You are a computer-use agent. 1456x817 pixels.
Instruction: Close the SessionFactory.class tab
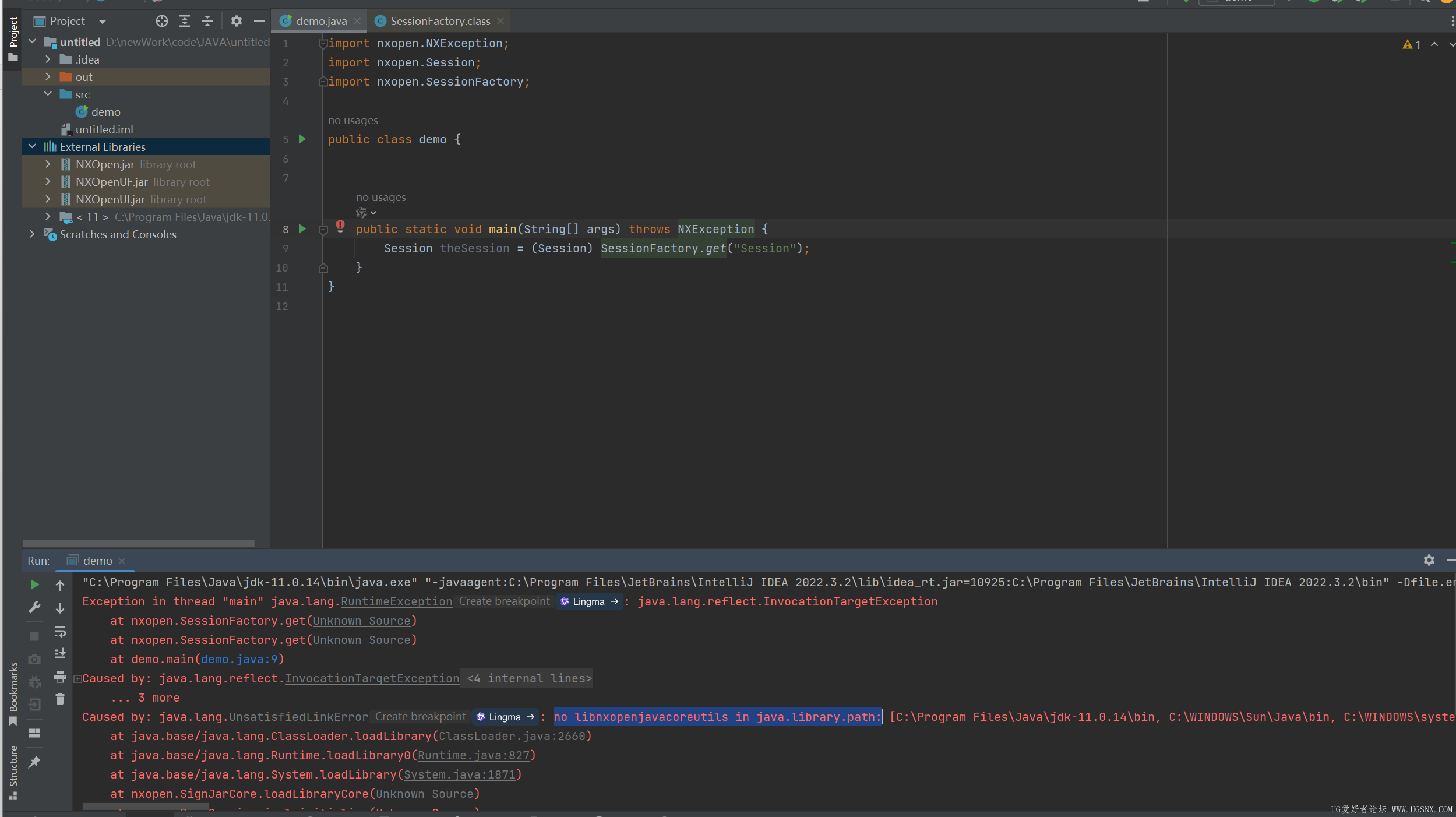(x=500, y=22)
